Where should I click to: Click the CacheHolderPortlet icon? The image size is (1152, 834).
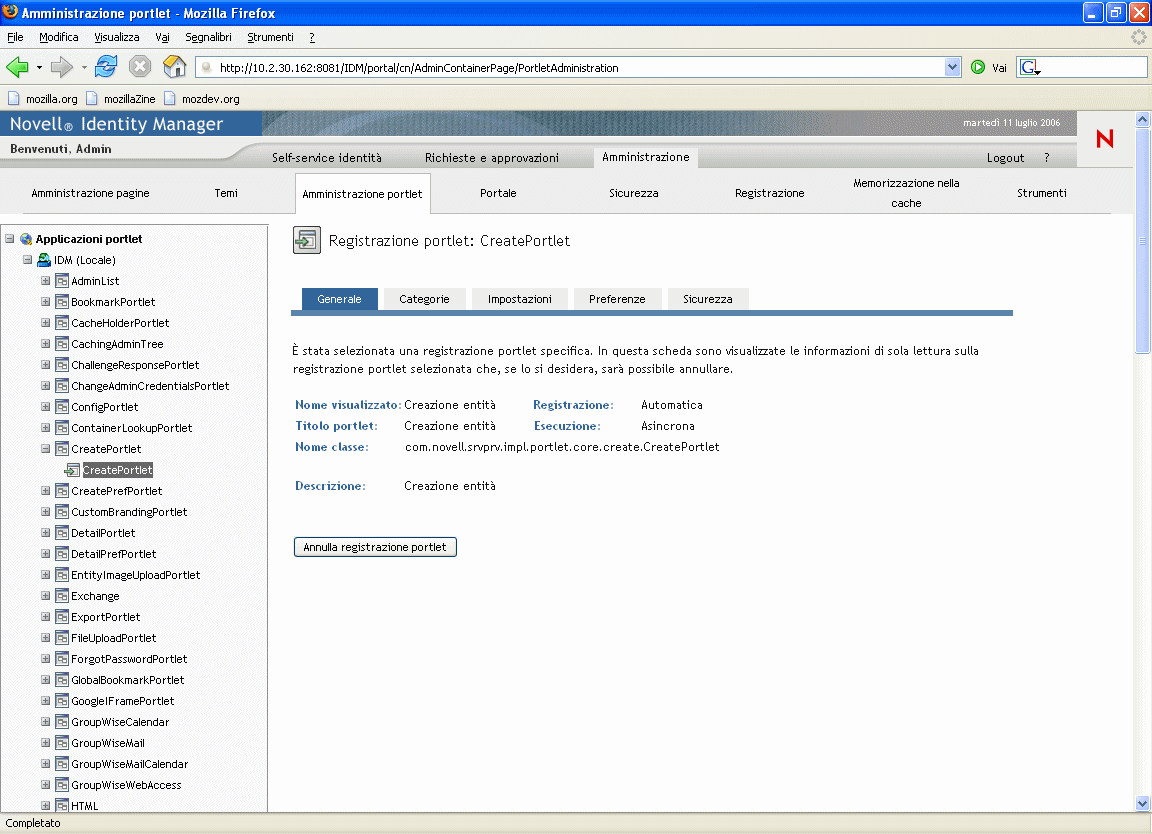coord(62,323)
